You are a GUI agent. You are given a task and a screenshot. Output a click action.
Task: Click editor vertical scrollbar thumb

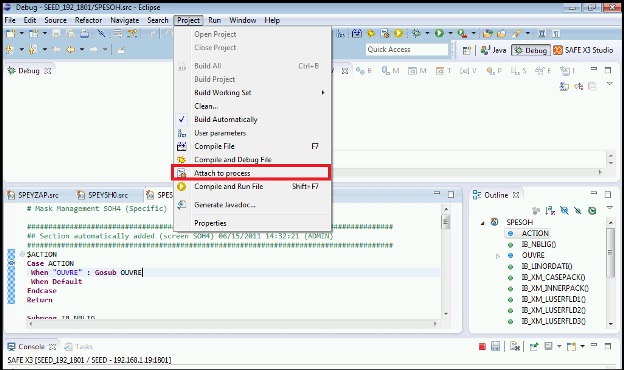click(x=446, y=222)
